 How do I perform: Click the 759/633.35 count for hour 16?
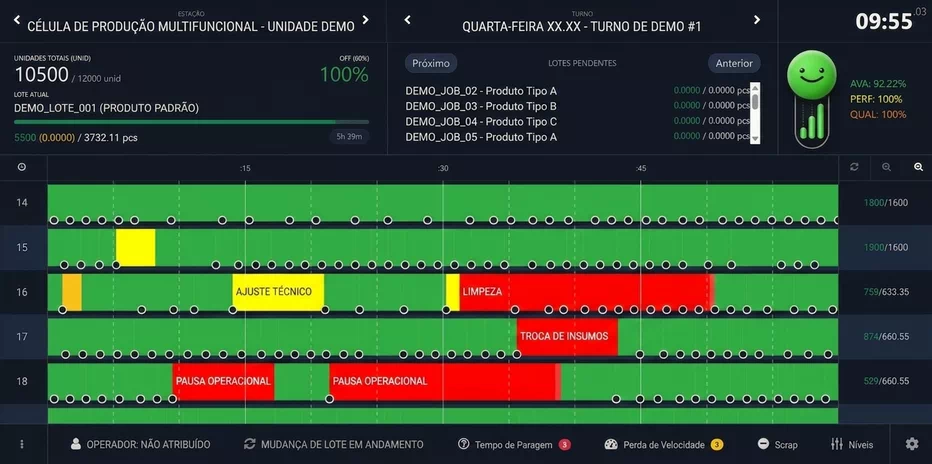point(886,292)
